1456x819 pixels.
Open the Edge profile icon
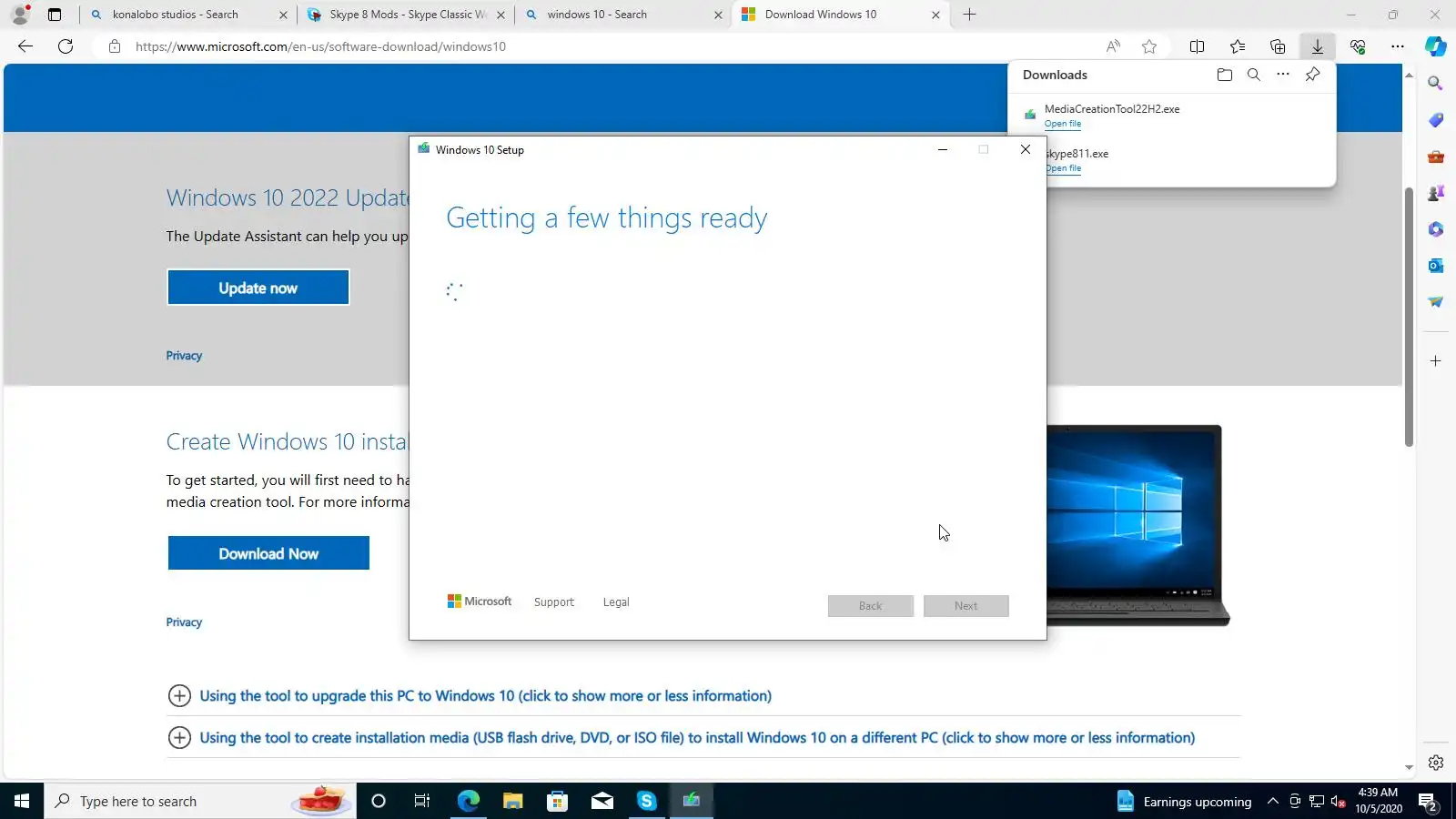20,15
